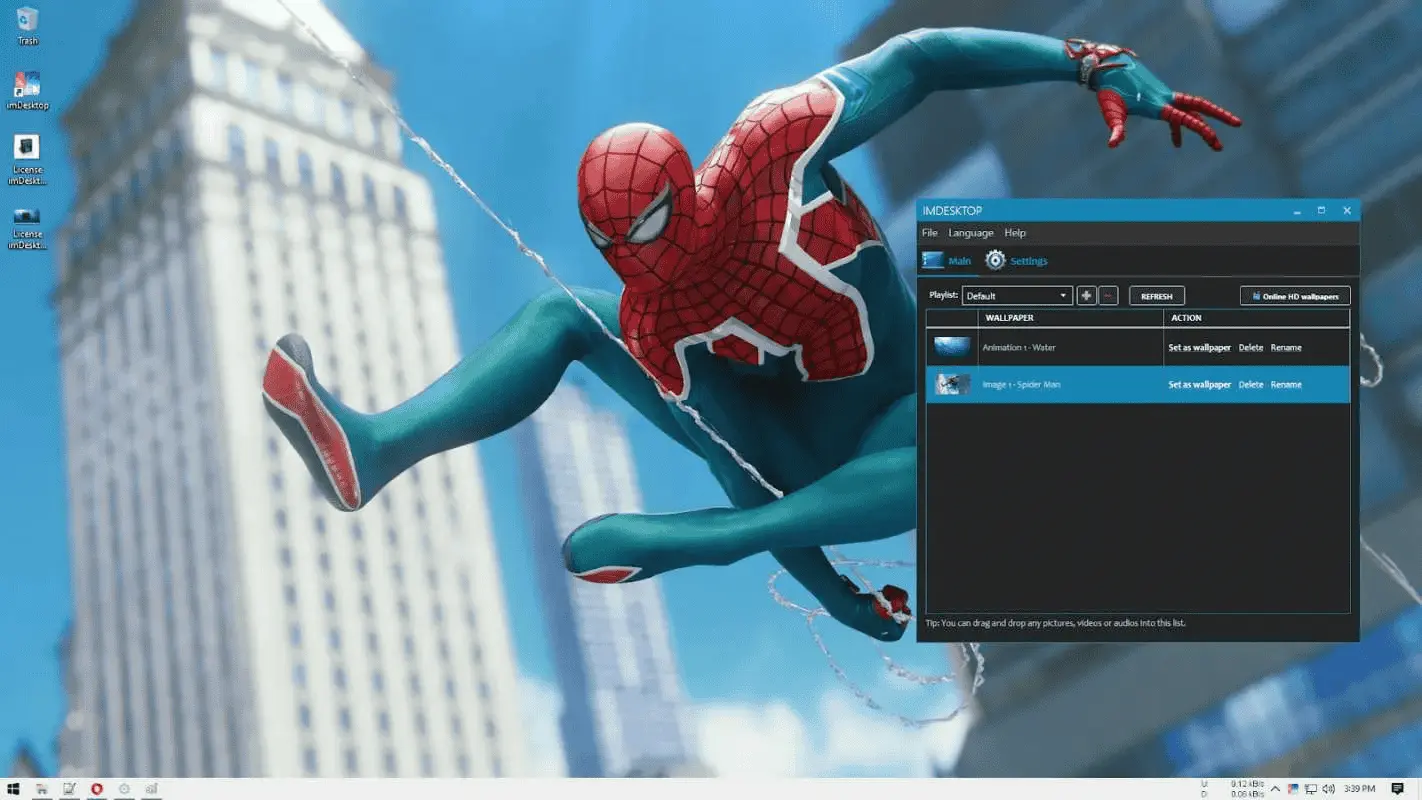This screenshot has height=800, width=1422.
Task: Delete the Animation 1 - Water entry
Action: (1251, 348)
